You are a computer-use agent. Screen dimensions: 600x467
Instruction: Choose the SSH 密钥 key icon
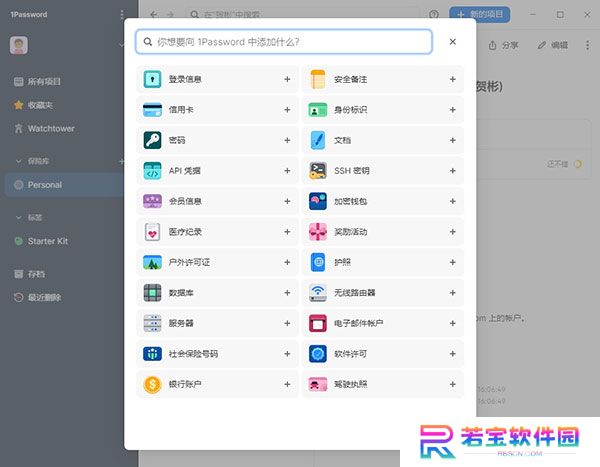point(318,171)
